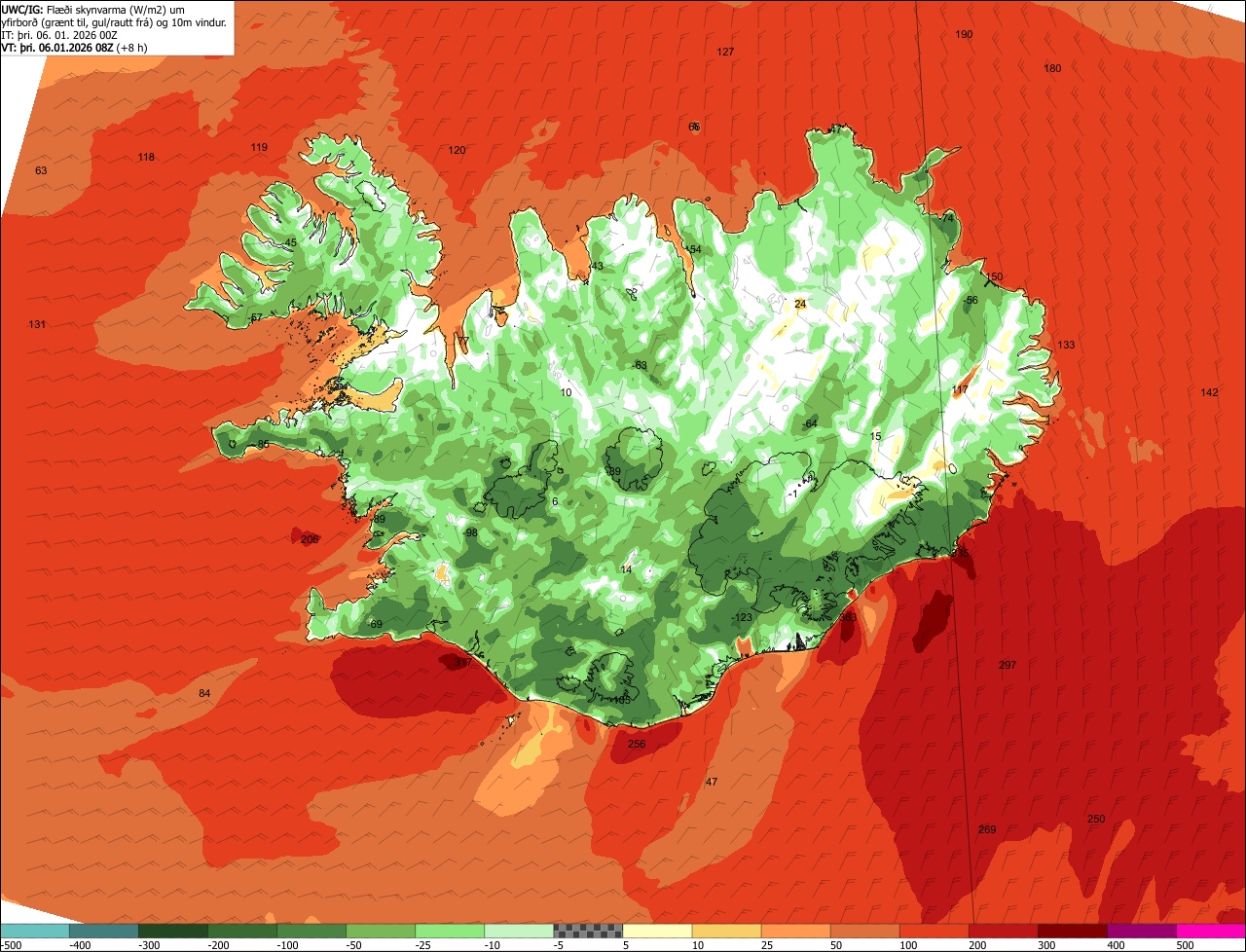The image size is (1246, 952).
Task: Select the legend swatch between -50 and -25
Action: click(381, 931)
